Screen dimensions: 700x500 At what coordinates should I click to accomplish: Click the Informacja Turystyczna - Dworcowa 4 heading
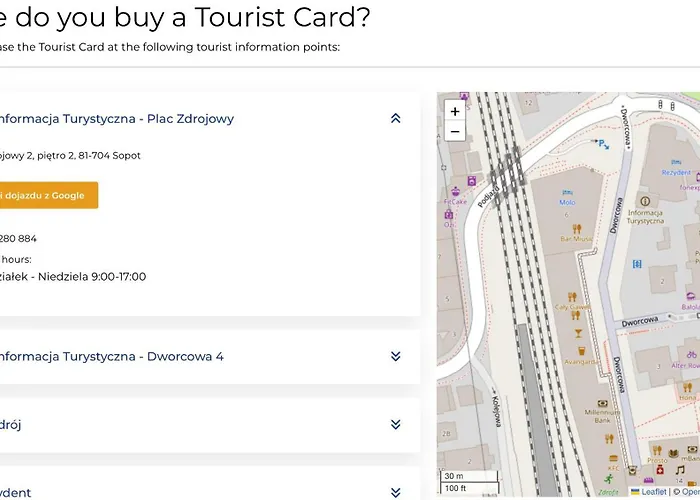click(x=110, y=356)
